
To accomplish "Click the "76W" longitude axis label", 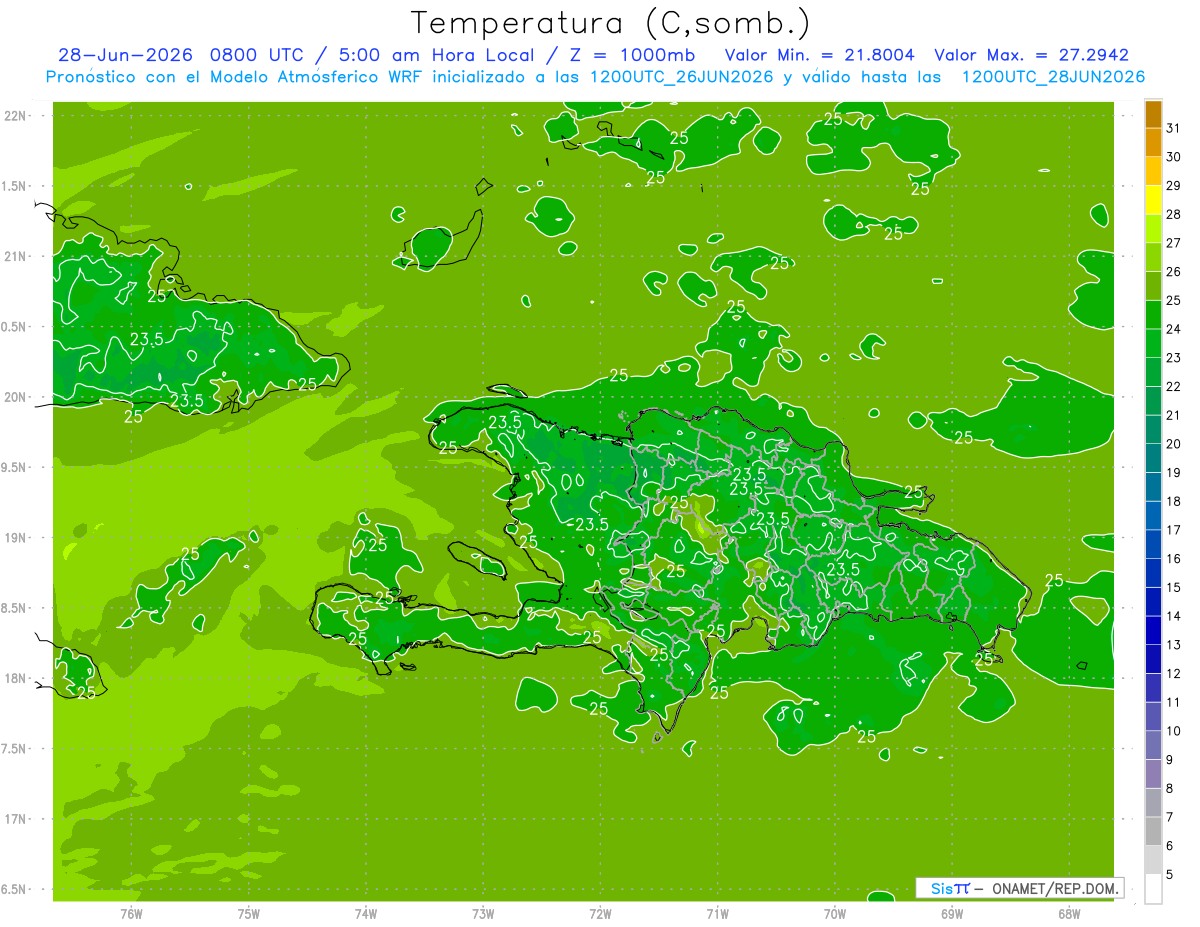I will pos(131,914).
